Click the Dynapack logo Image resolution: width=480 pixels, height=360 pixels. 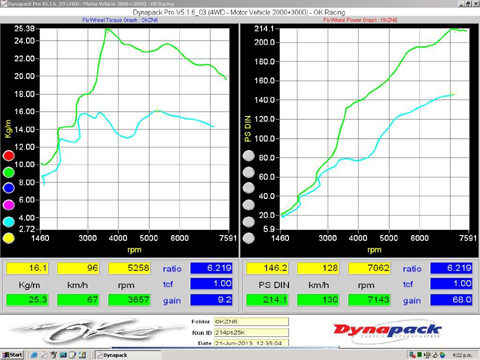[x=387, y=331]
